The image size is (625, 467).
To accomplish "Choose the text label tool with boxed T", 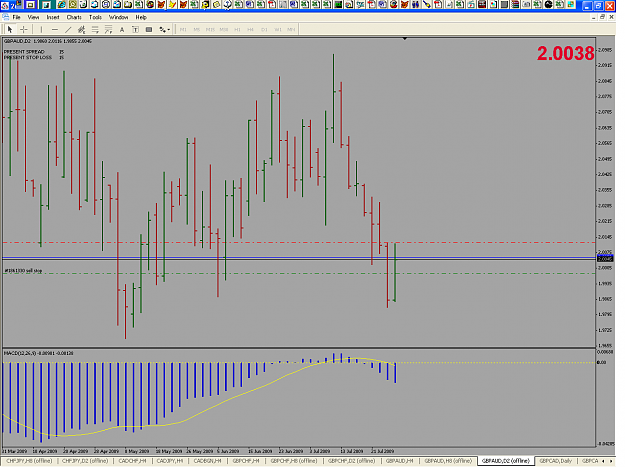I will [136, 29].
